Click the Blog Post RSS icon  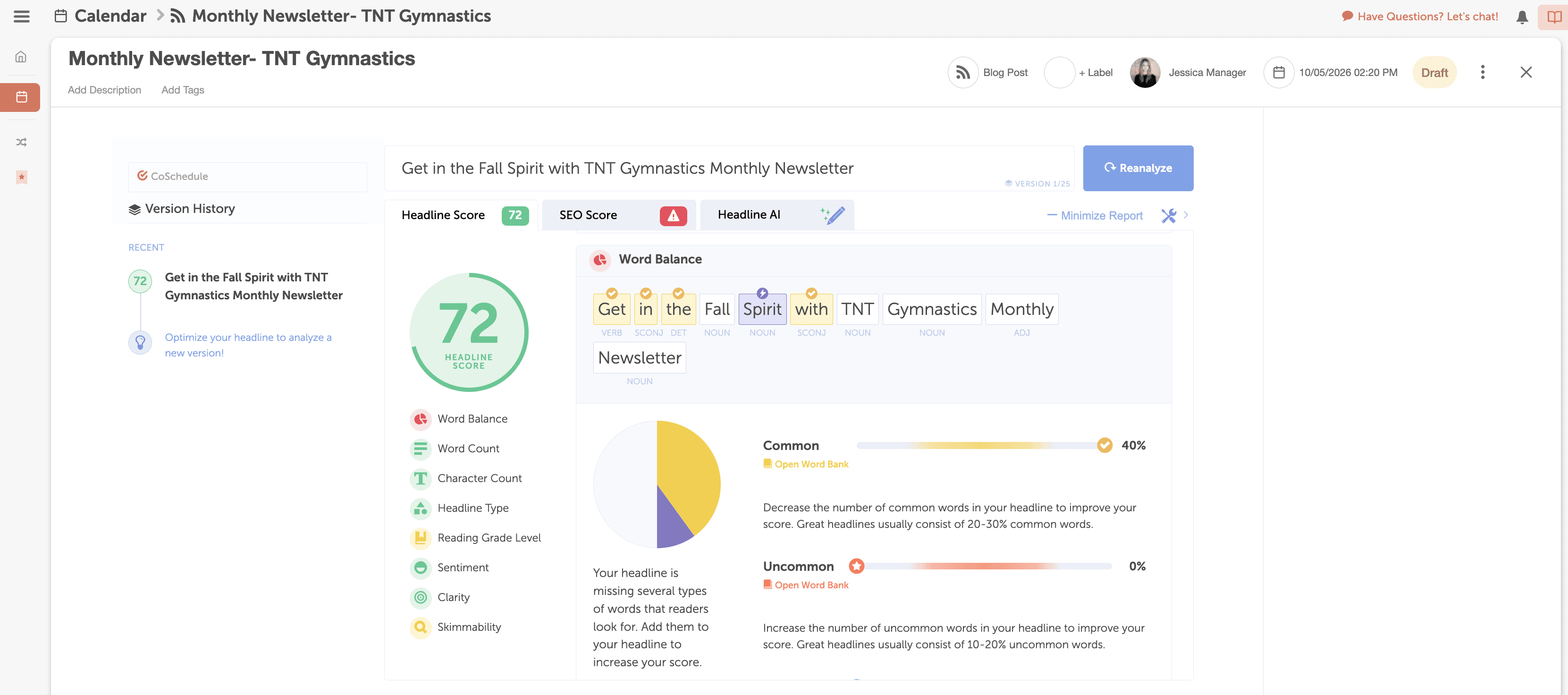coord(962,73)
